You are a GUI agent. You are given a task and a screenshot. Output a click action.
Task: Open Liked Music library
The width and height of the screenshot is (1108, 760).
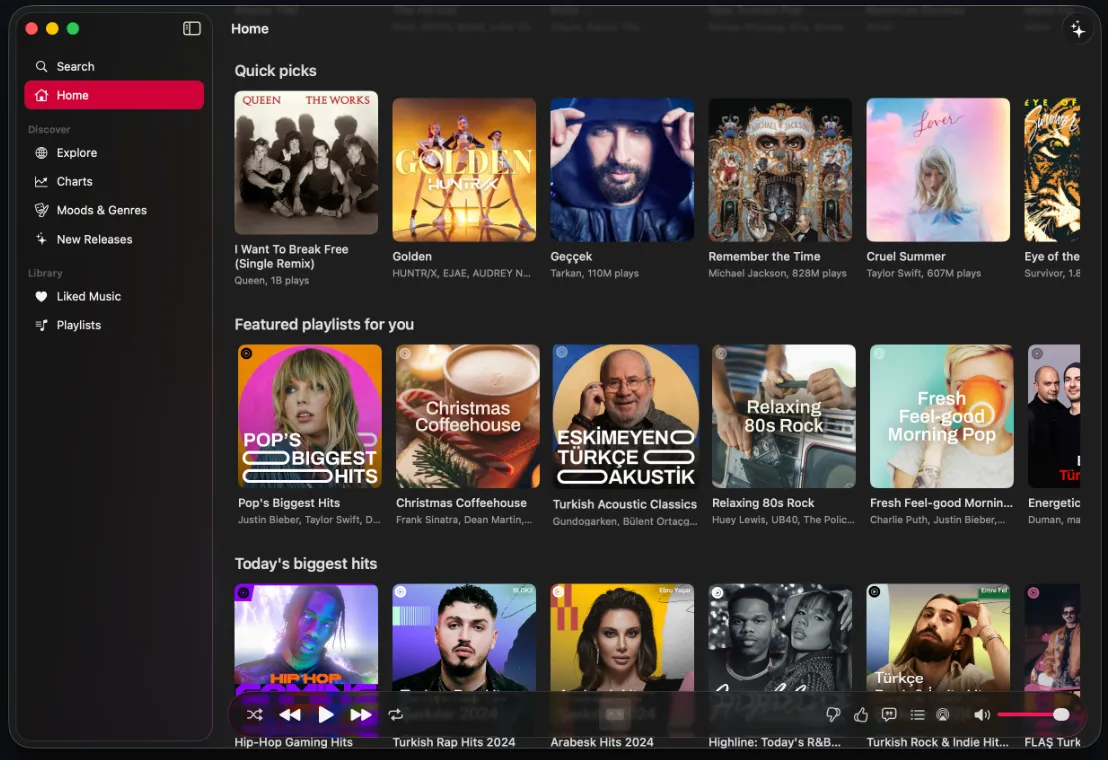pyautogui.click(x=114, y=297)
